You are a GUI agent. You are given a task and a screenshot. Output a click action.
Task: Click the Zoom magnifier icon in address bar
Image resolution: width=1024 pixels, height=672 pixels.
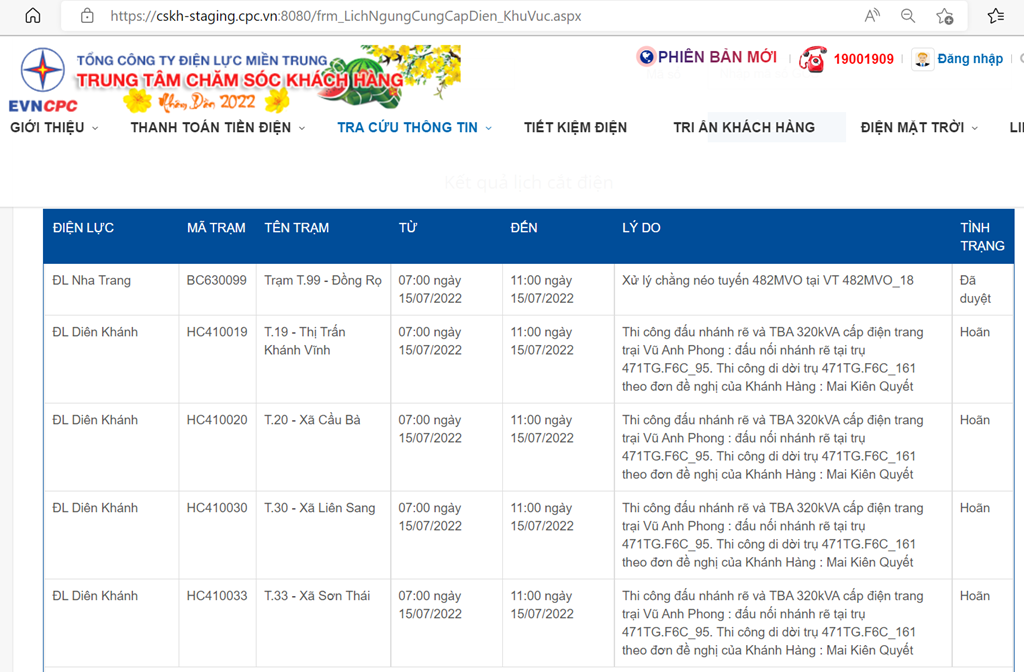coord(908,16)
